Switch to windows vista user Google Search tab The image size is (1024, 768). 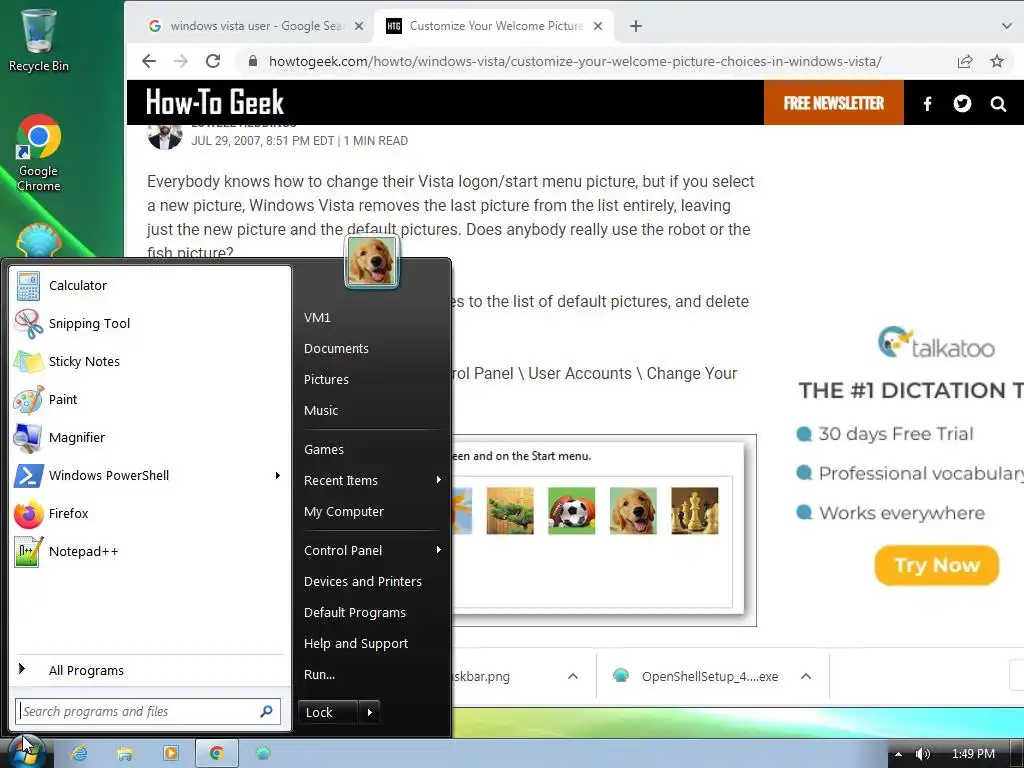(255, 26)
